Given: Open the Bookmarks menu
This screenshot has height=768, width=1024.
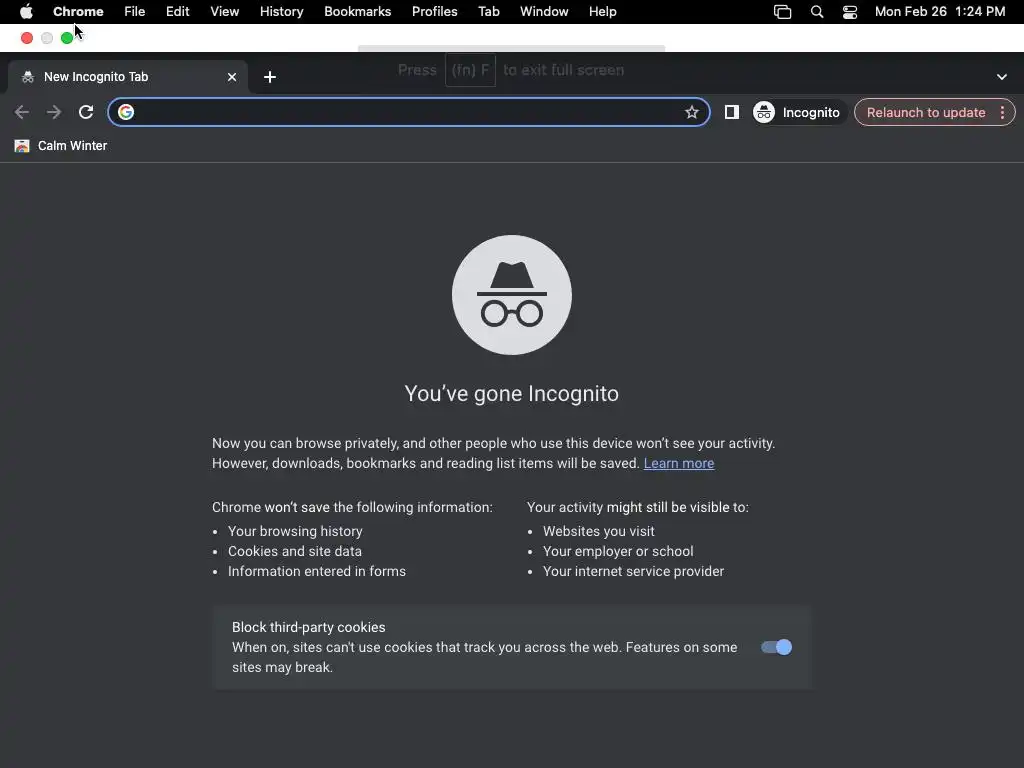Looking at the screenshot, I should [x=357, y=12].
